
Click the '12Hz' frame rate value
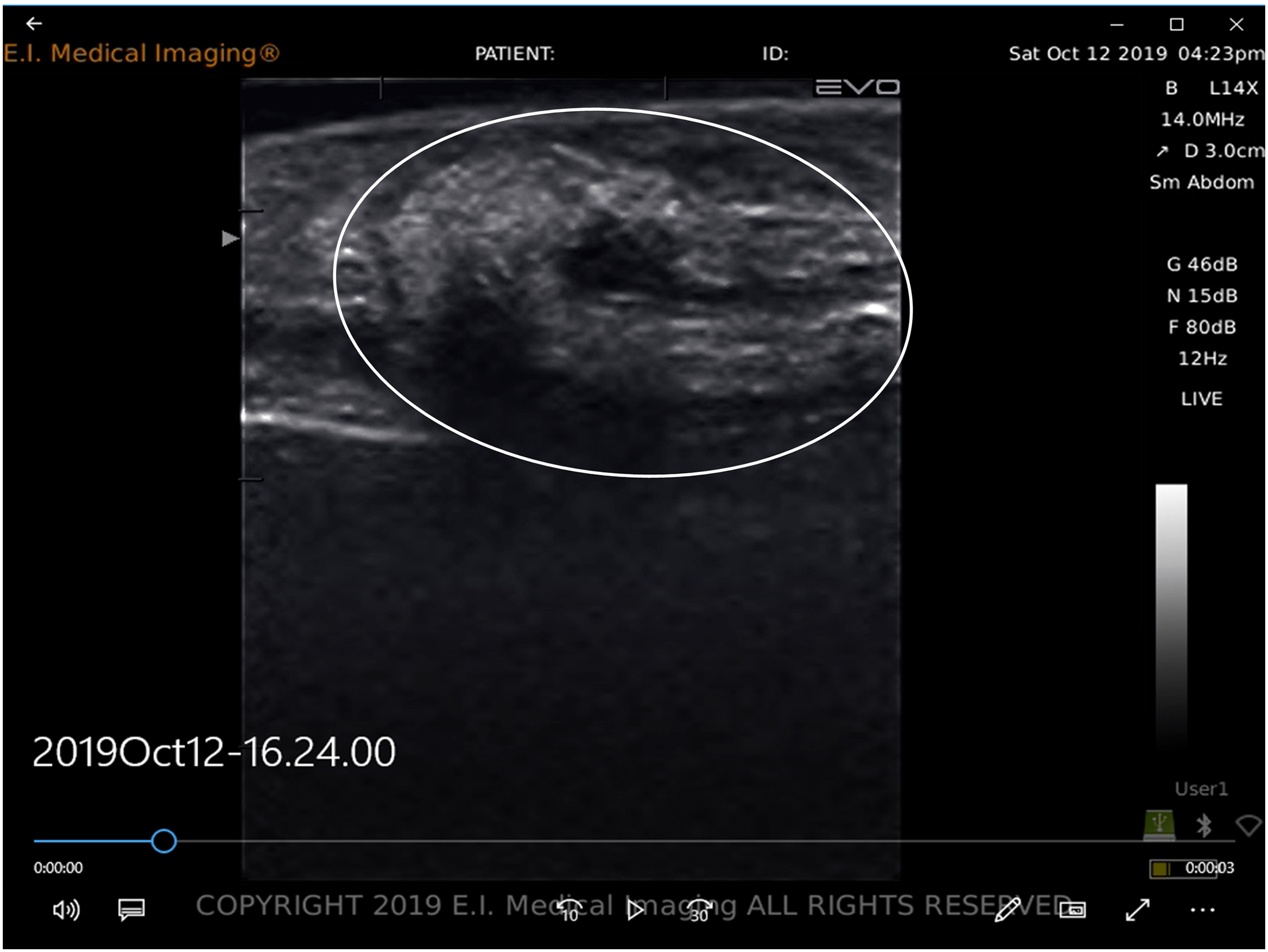pos(1202,358)
